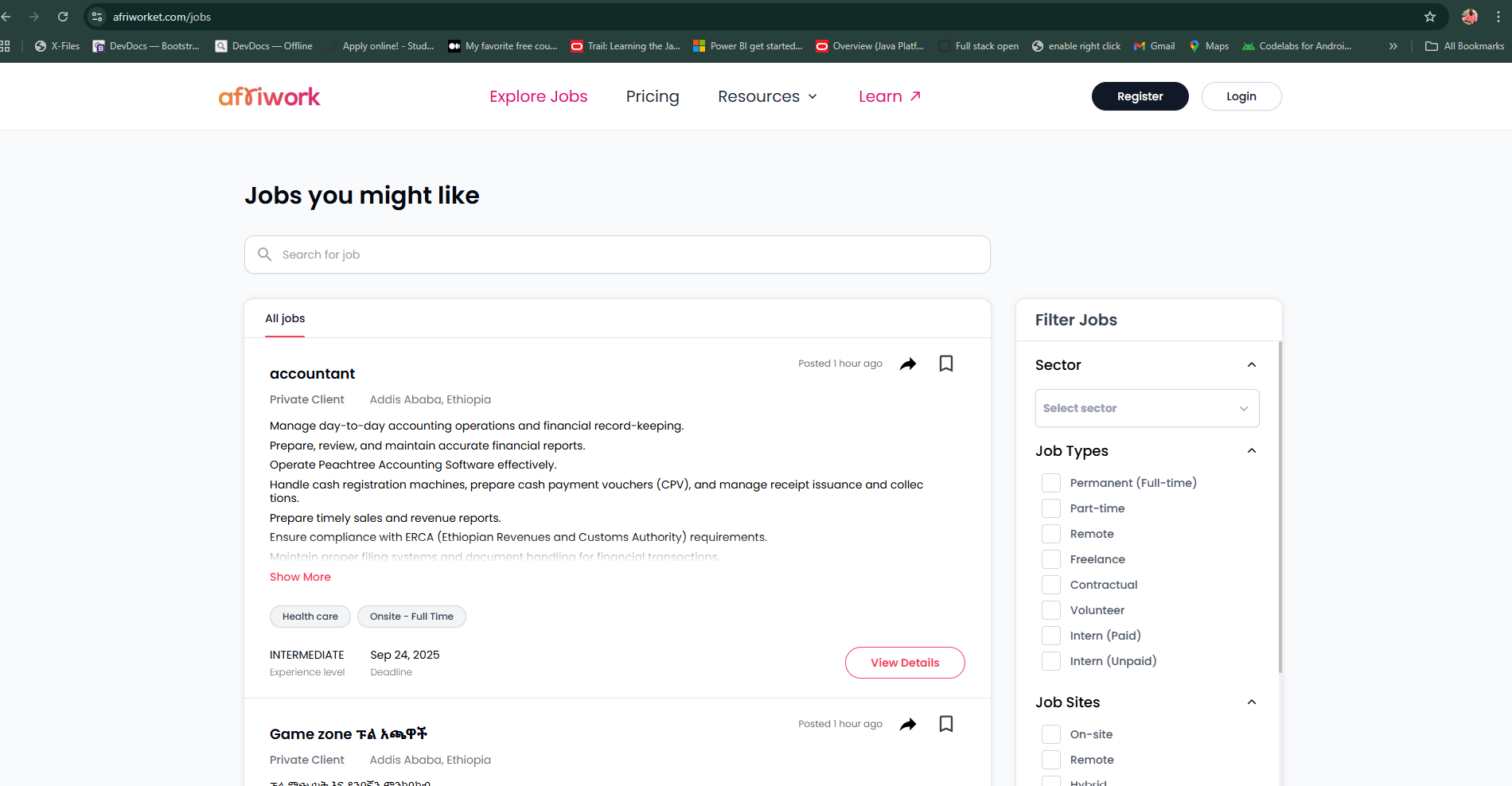Image resolution: width=1512 pixels, height=786 pixels.
Task: Reload the page using the browser refresh icon
Action: [x=63, y=17]
